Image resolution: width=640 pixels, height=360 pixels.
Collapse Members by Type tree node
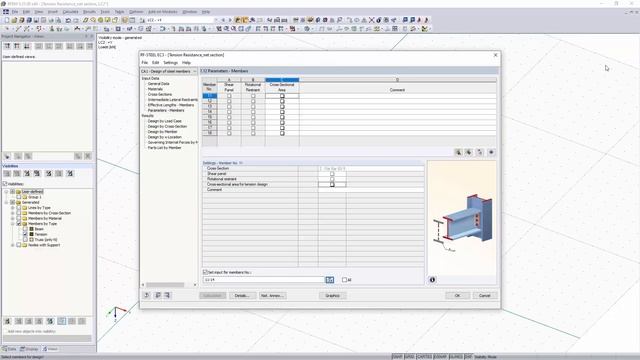(x=13, y=224)
